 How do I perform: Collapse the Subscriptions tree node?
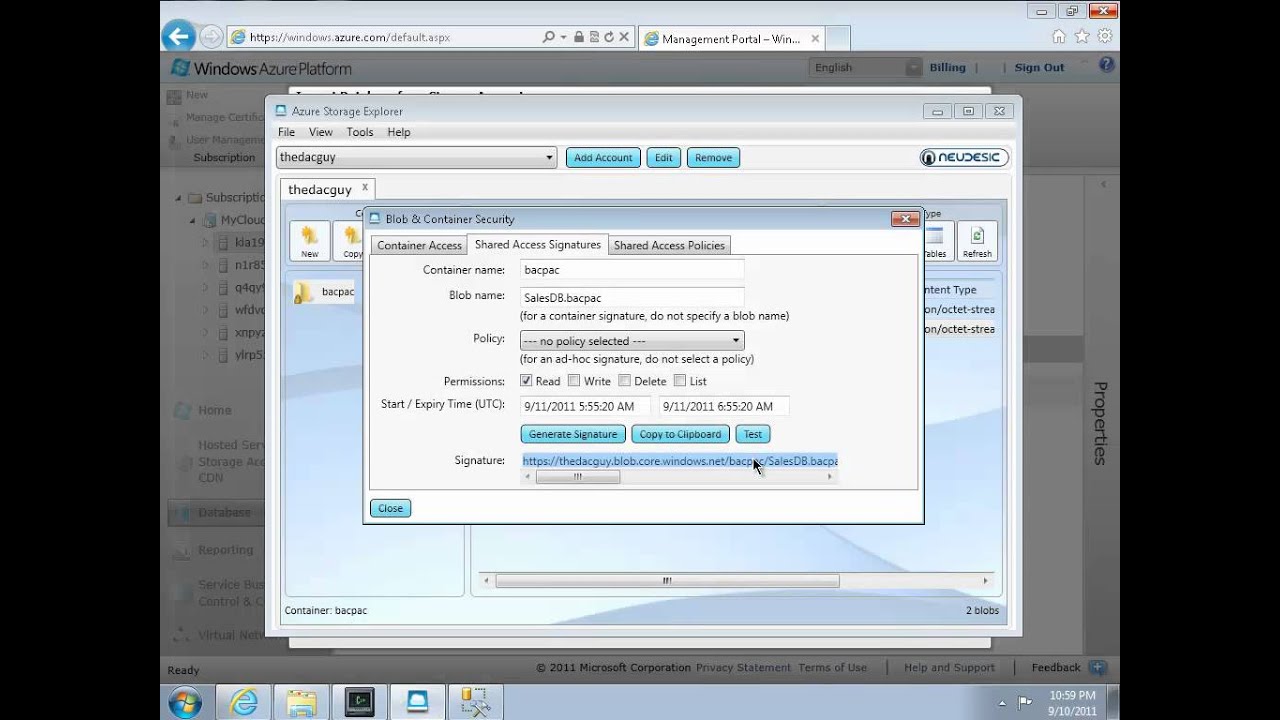click(x=179, y=198)
